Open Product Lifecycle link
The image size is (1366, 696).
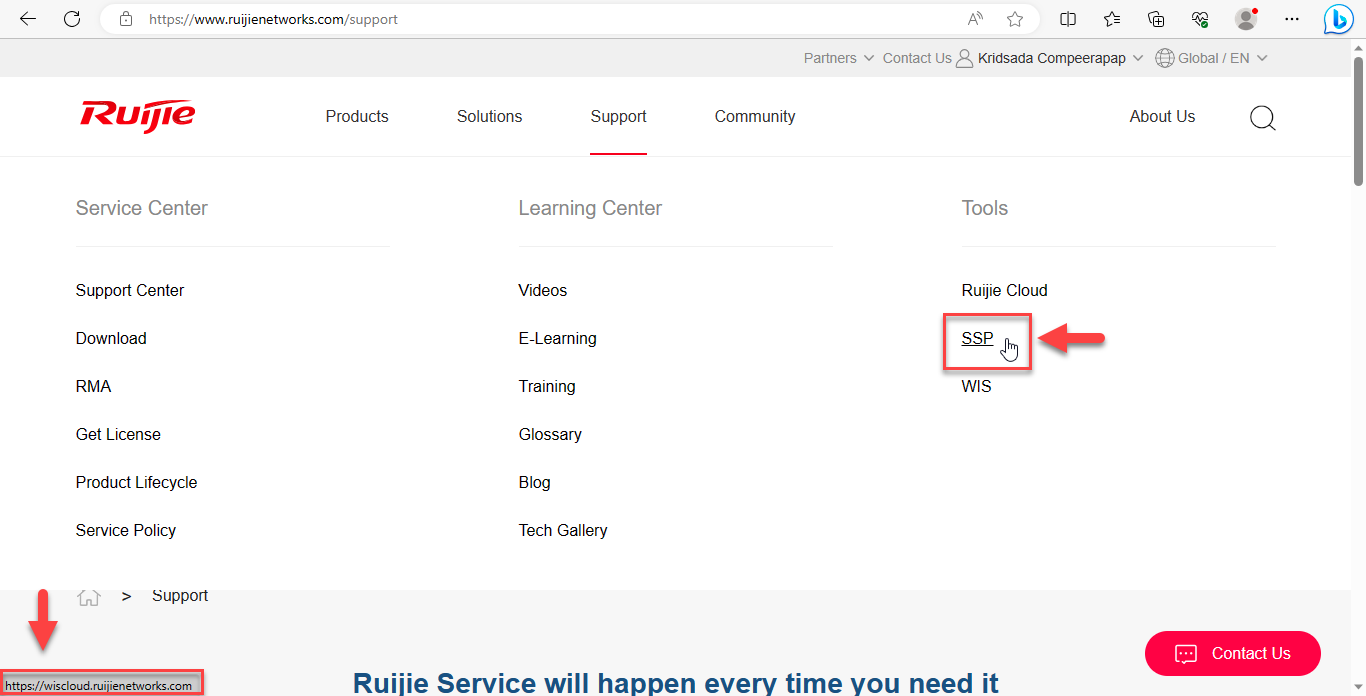136,482
